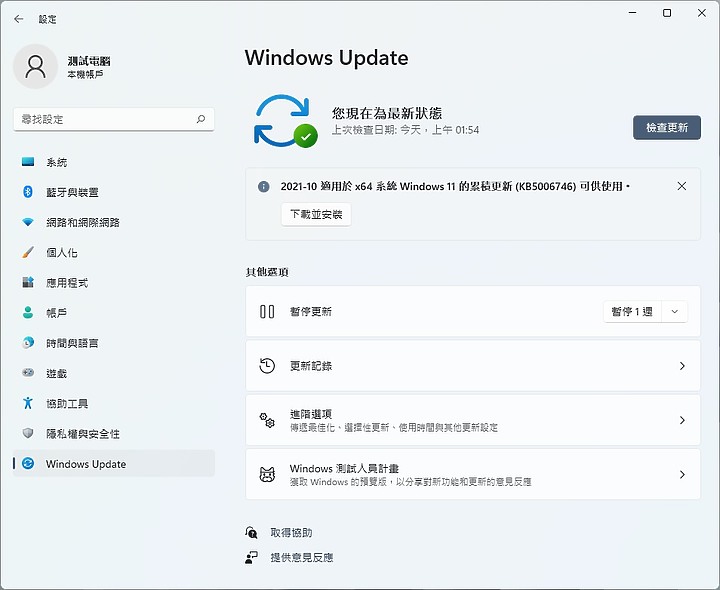Open the 取得協助 link
This screenshot has width=720, height=590.
click(291, 533)
